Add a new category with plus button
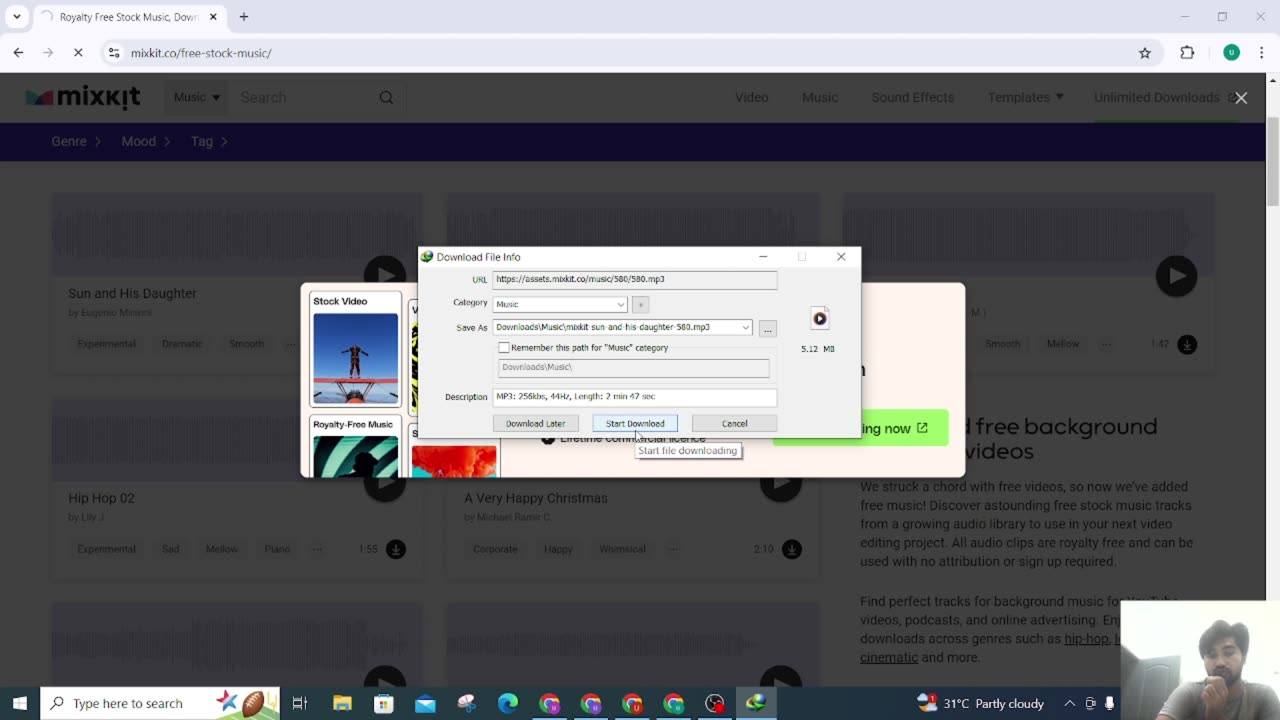Screen dimensions: 1280x720 (x=640, y=304)
